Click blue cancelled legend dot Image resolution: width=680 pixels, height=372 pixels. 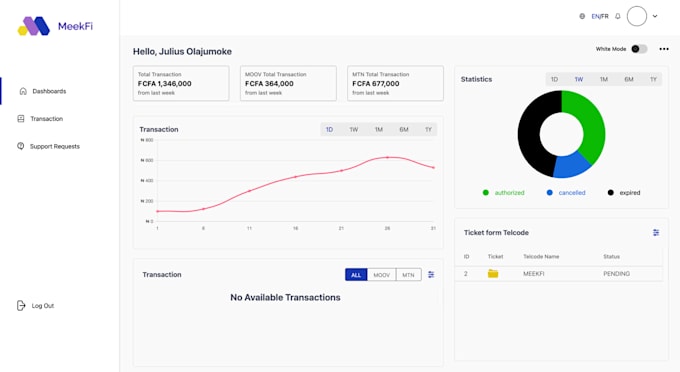549,193
